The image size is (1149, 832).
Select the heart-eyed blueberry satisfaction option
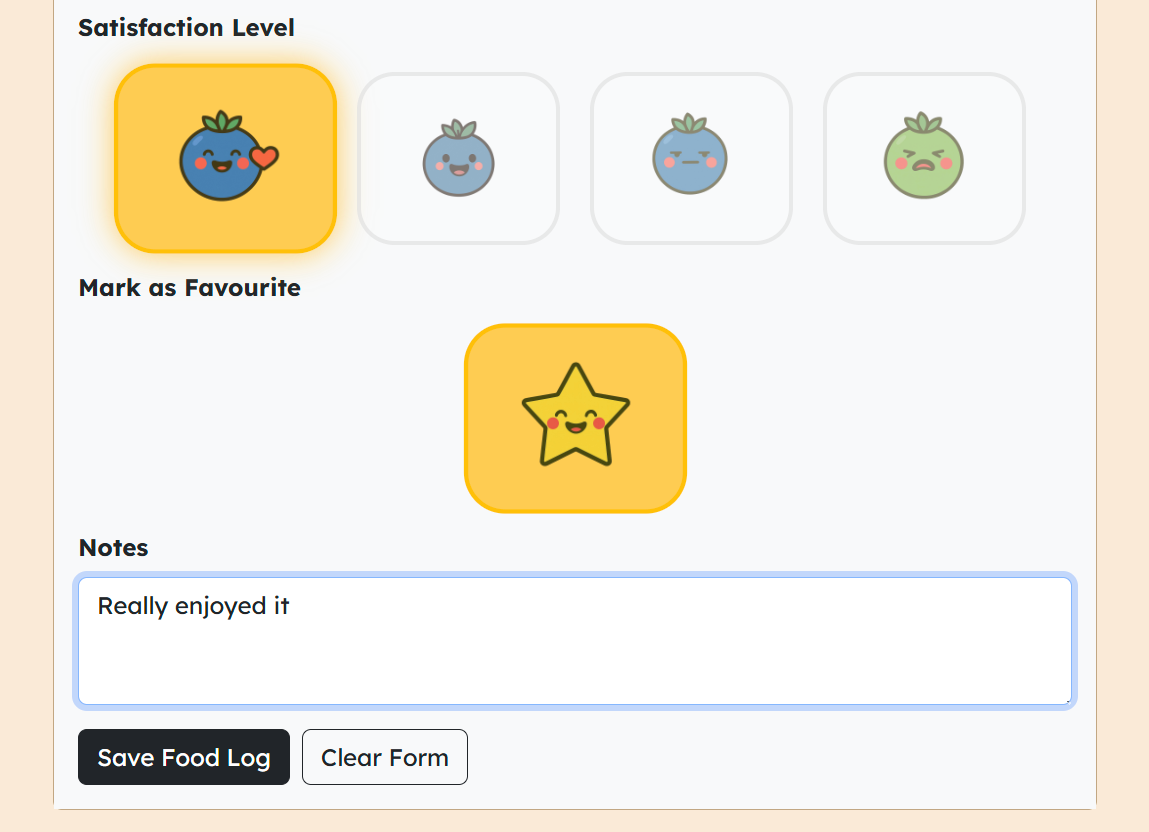[226, 158]
